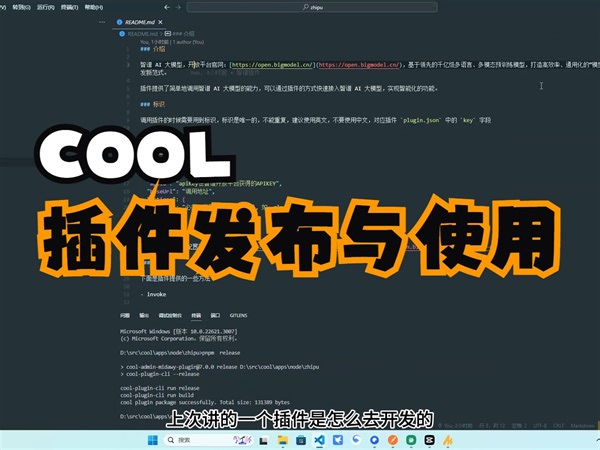Open File Explorer from the taskbar
600x450 pixels.
coord(282,440)
